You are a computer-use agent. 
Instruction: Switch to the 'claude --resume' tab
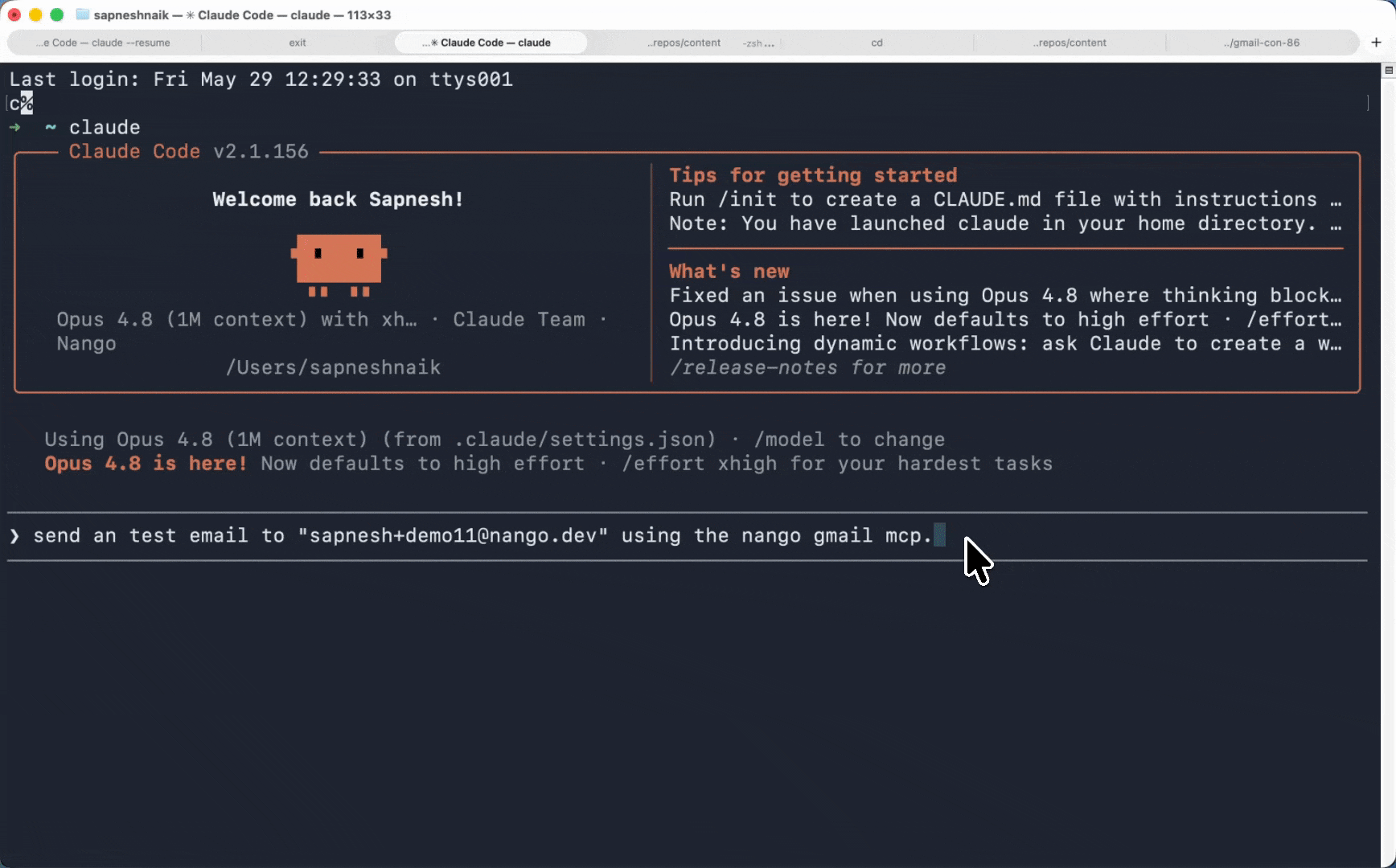pos(104,43)
